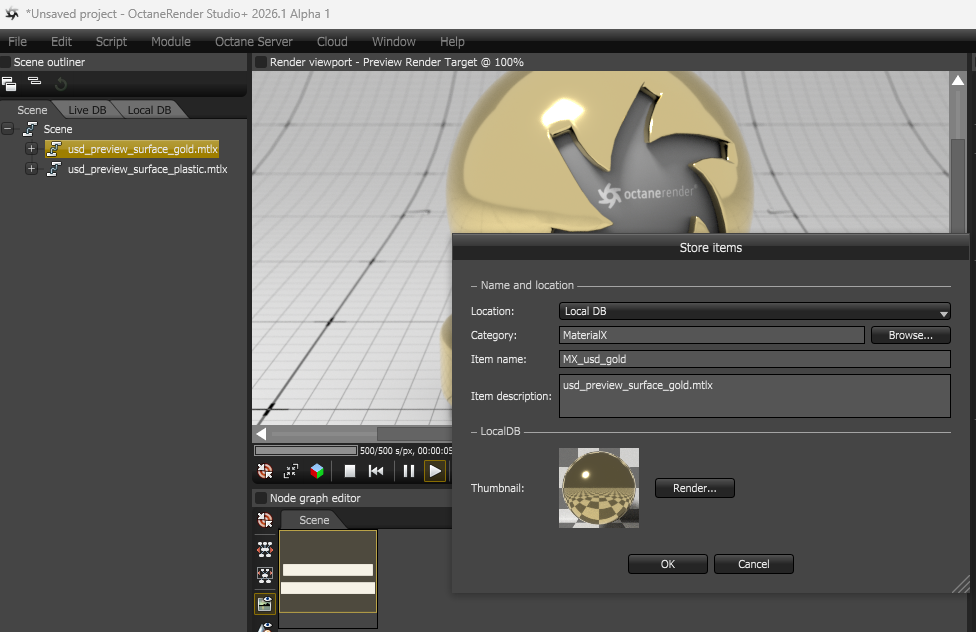Viewport: 976px width, 632px height.
Task: Open the Help menu
Action: [452, 42]
